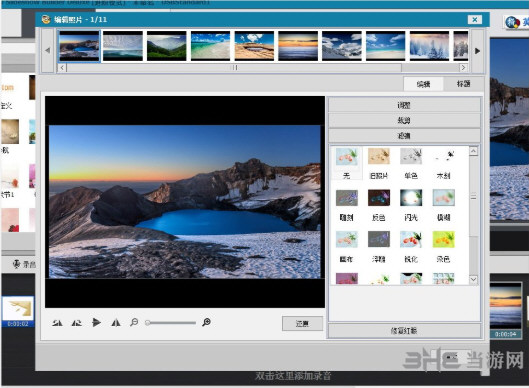The image size is (529, 388).
Task: Zoom out with the minus magnifier icon
Action: pyautogui.click(x=134, y=322)
